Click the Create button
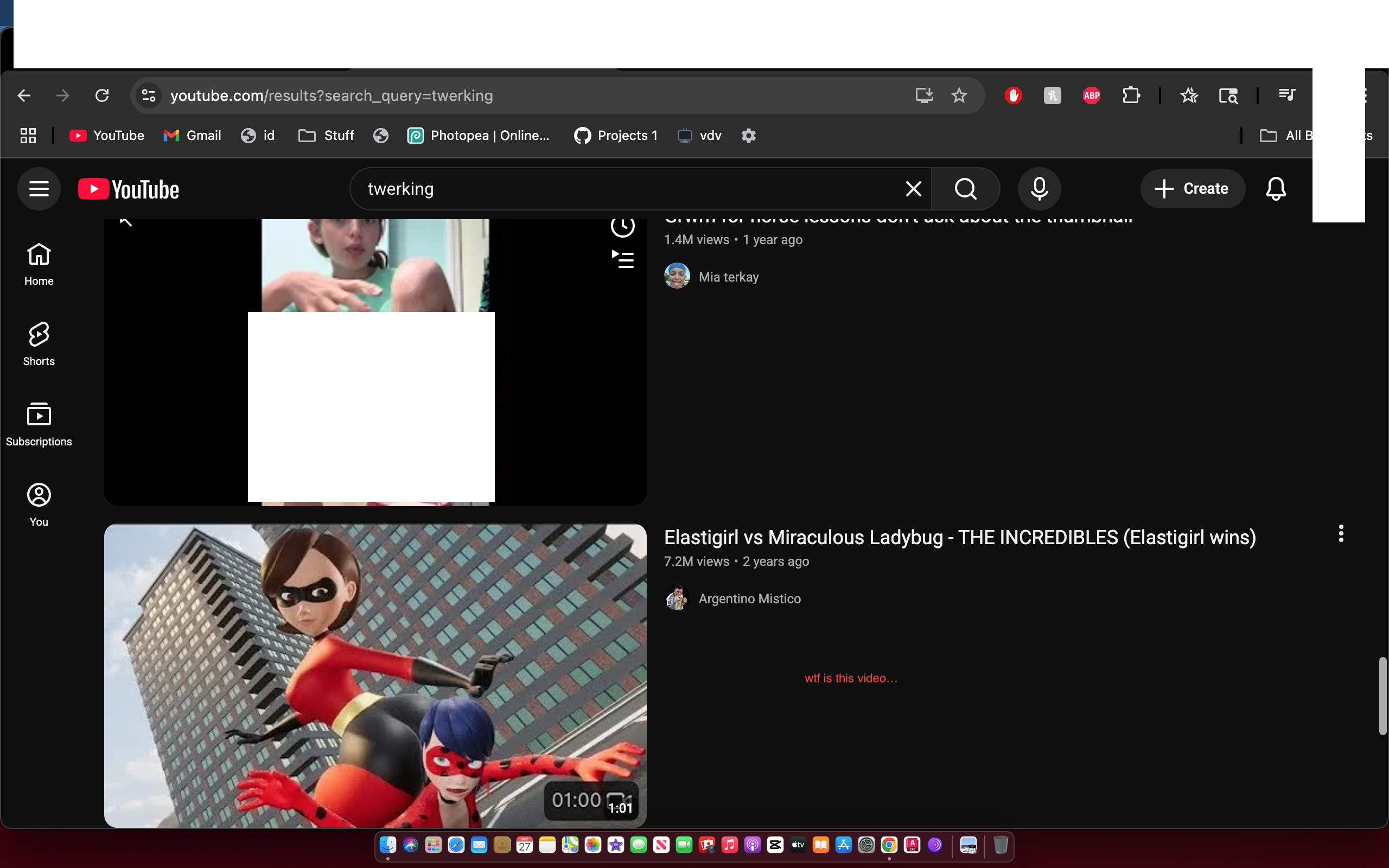 click(1192, 189)
